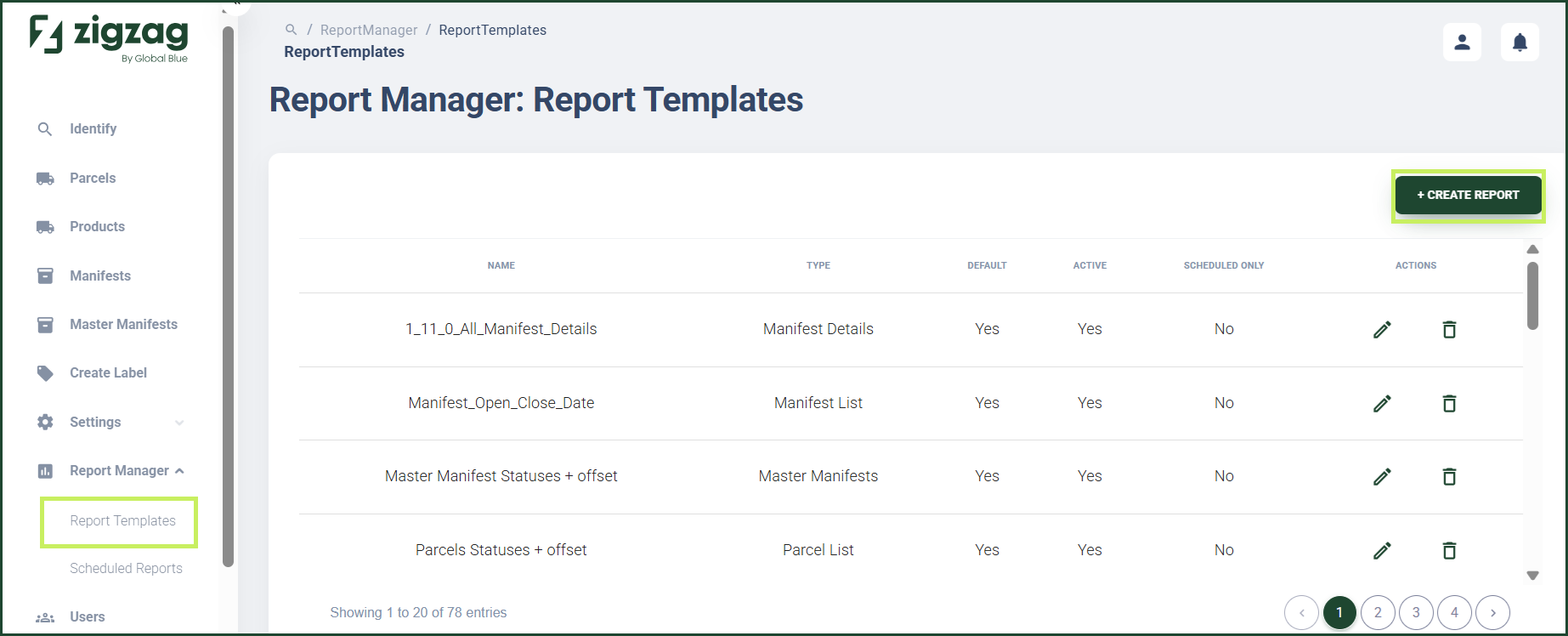Click the zigzag logo
Viewport: 1568px width, 636px height.
[x=109, y=38]
